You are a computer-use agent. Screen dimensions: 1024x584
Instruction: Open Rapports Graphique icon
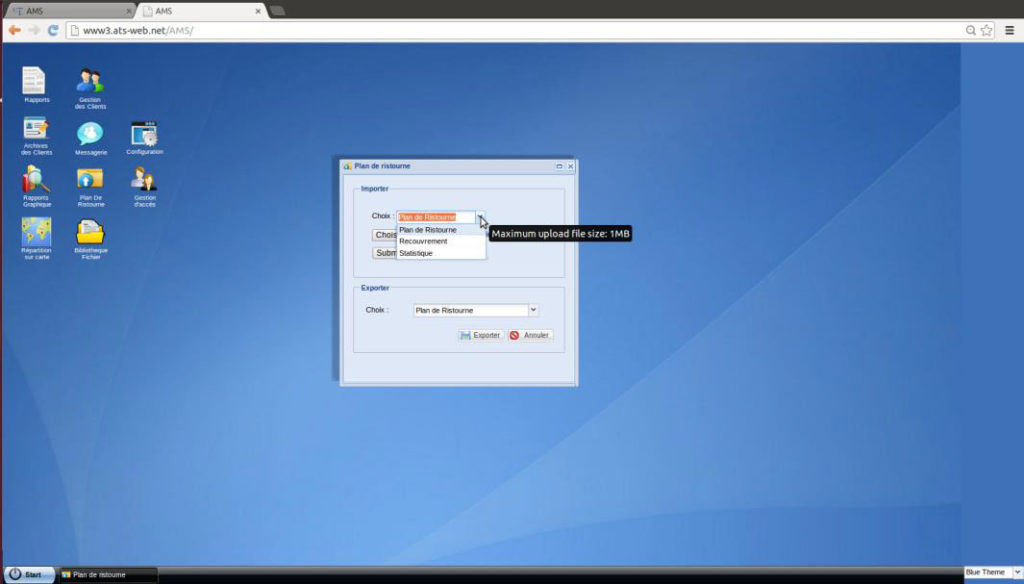tap(36, 181)
